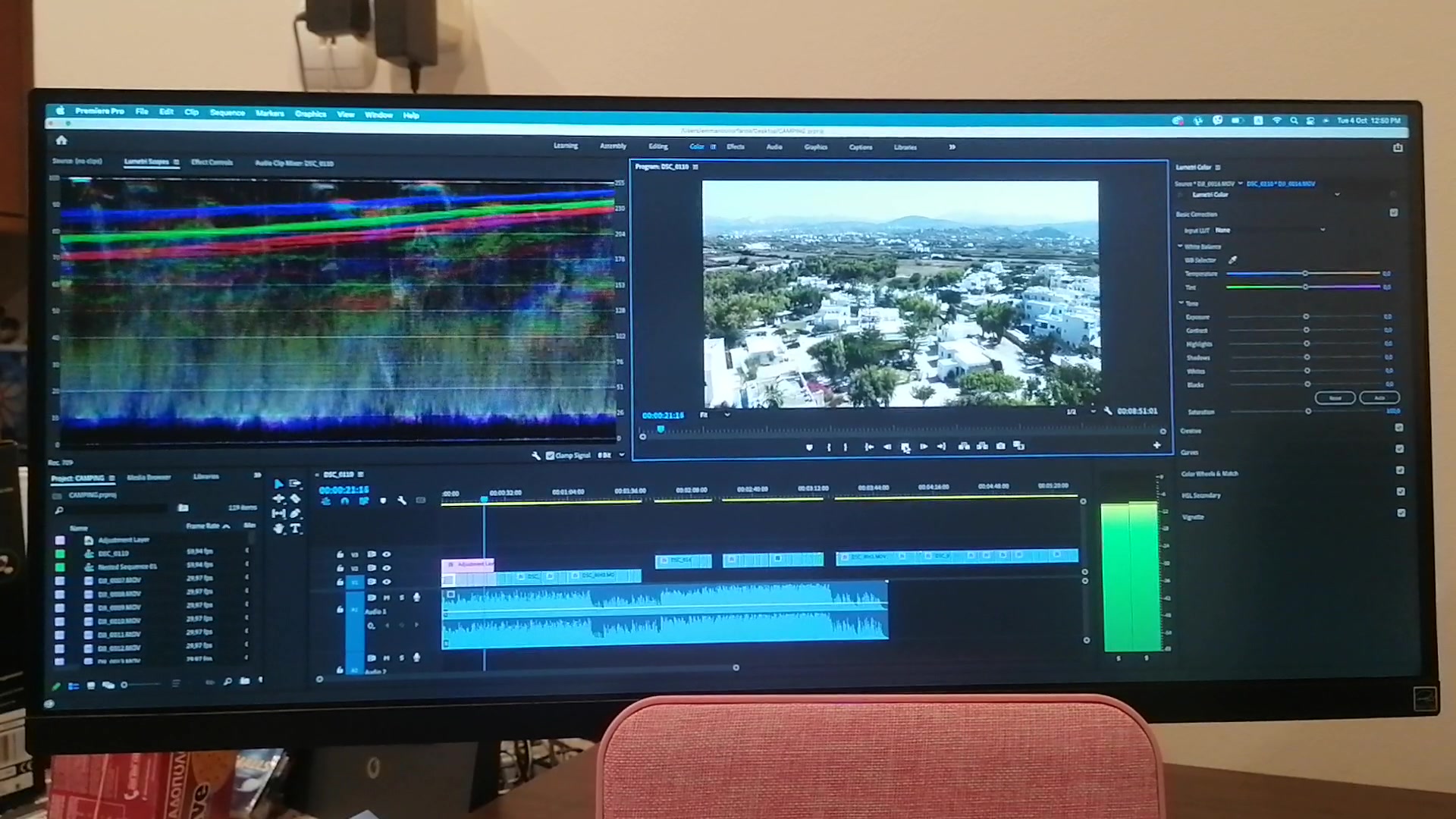
Task: Open the Input LUT dropdown
Action: pyautogui.click(x=1269, y=230)
